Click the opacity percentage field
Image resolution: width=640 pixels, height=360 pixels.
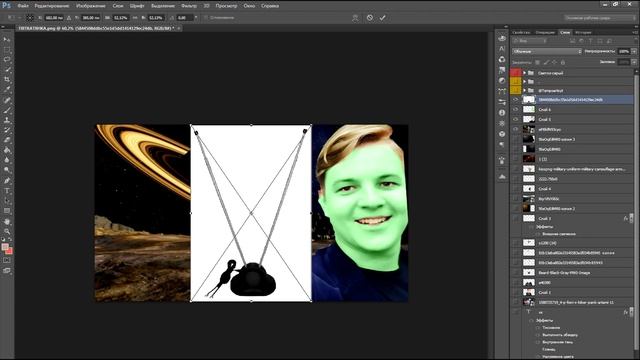(624, 51)
